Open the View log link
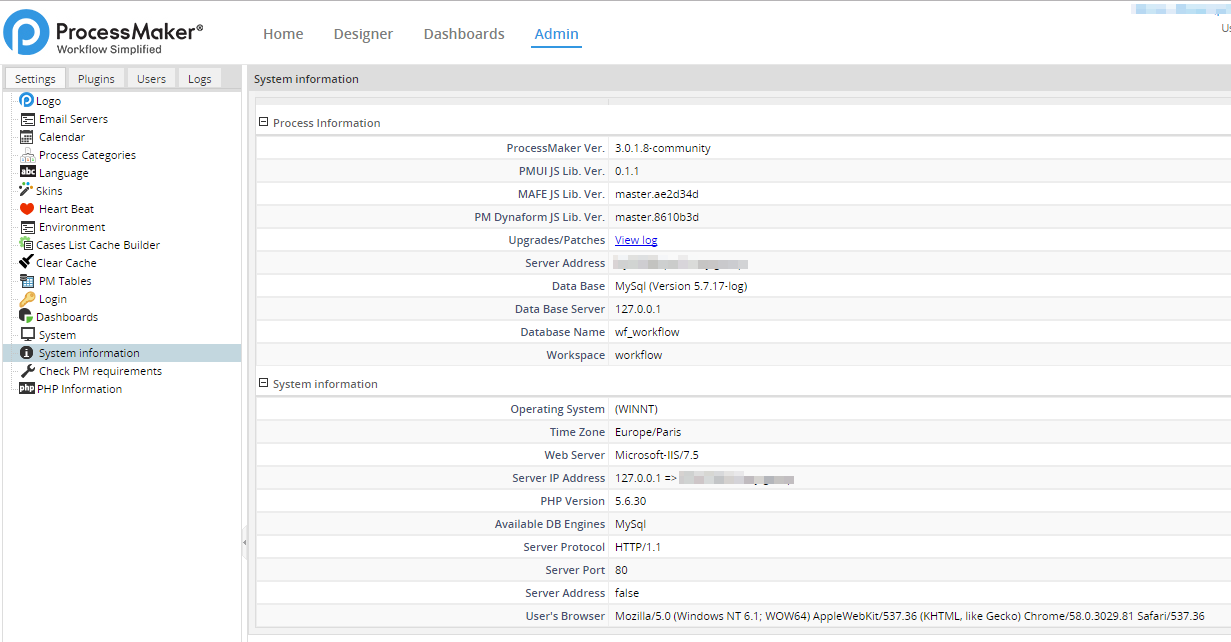This screenshot has height=642, width=1231. pyautogui.click(x=636, y=240)
